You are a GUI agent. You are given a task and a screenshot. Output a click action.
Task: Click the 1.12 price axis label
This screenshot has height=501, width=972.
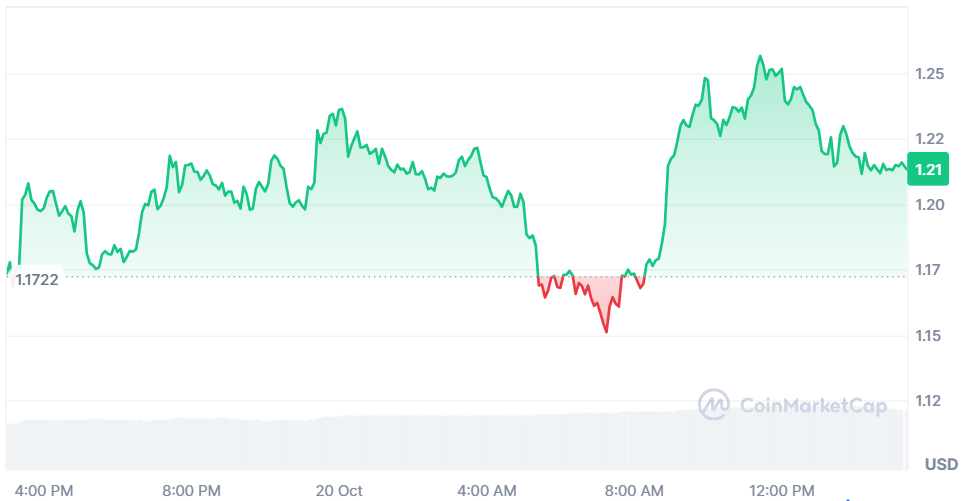tap(929, 401)
